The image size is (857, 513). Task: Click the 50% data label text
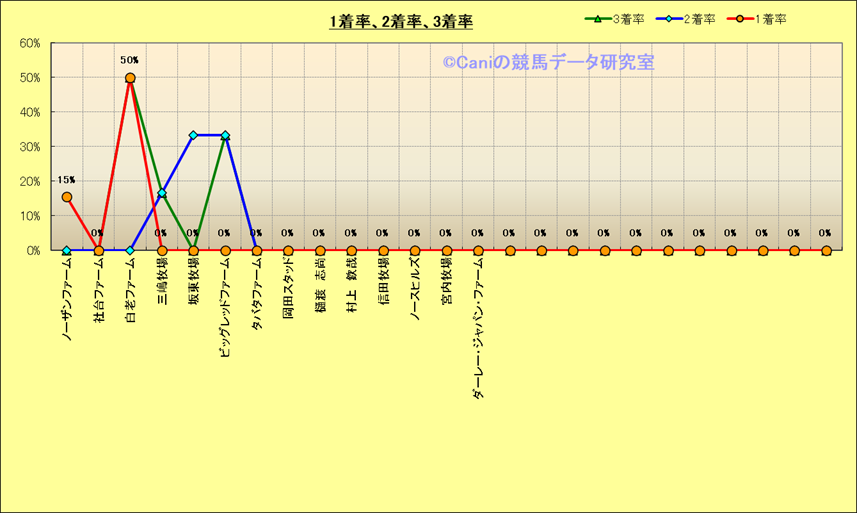tap(129, 60)
